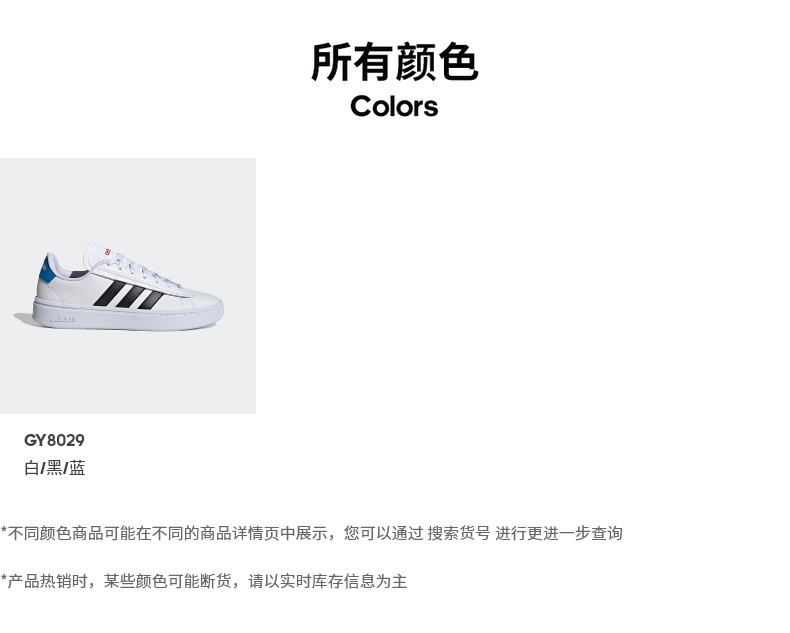
Task: Click the 进行更进一步查询 text
Action: (559, 533)
